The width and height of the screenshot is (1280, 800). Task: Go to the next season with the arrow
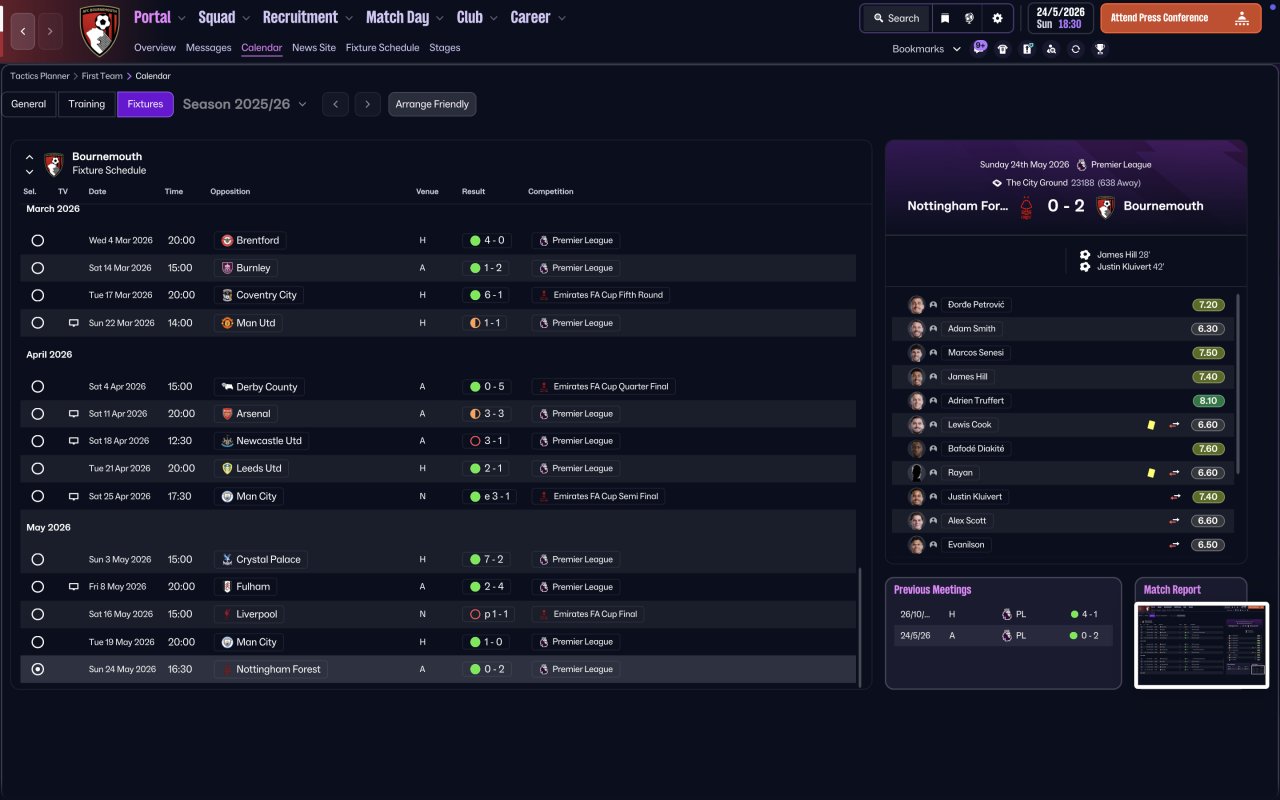(x=368, y=104)
